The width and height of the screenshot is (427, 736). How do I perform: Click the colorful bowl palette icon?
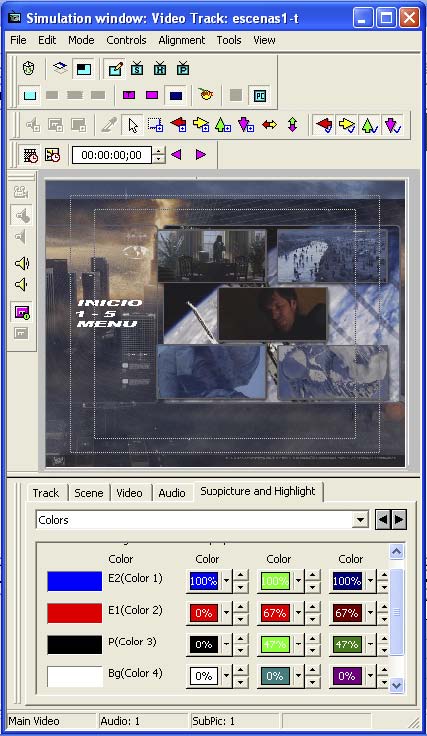pyautogui.click(x=206, y=95)
